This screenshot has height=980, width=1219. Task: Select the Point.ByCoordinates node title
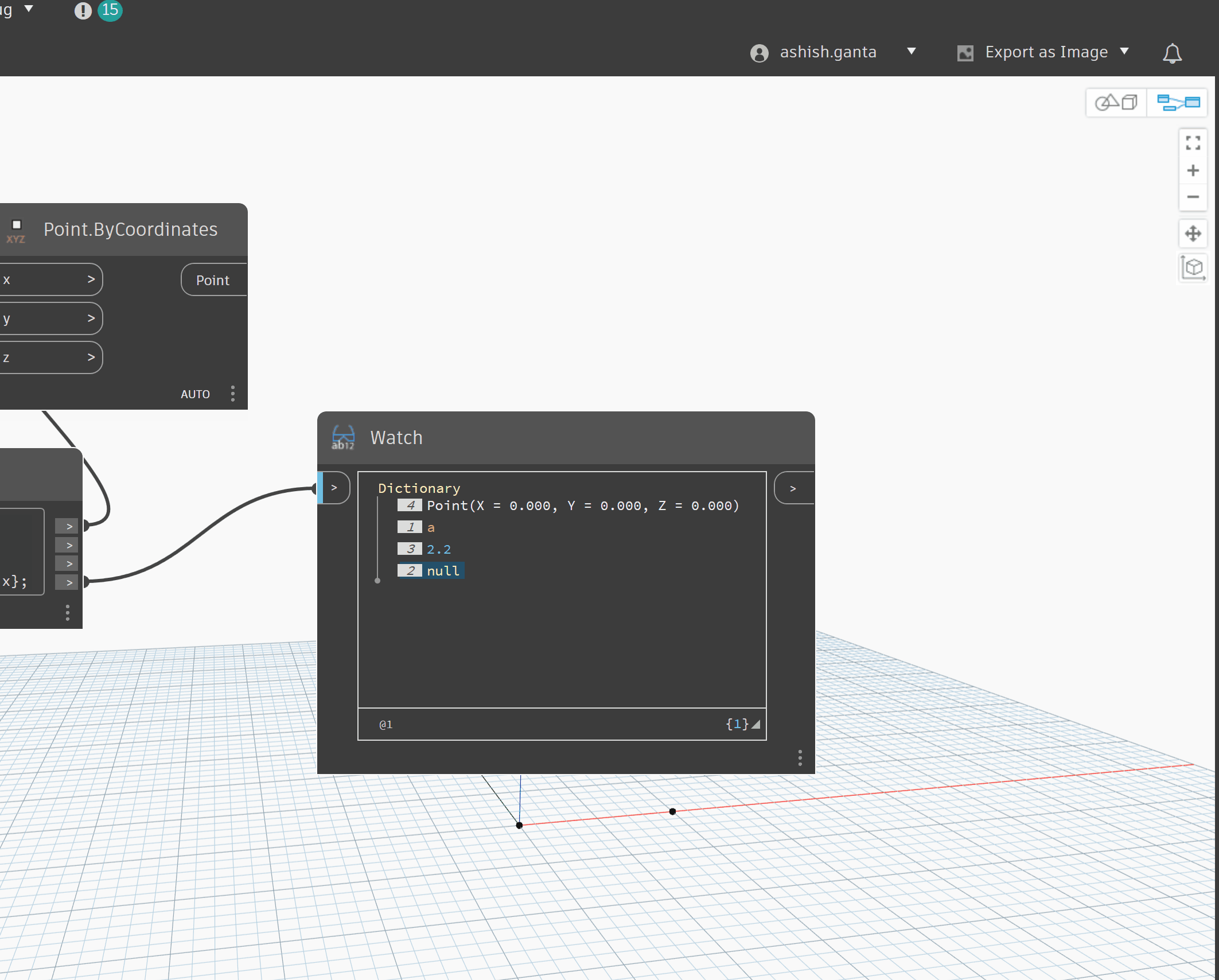[131, 230]
